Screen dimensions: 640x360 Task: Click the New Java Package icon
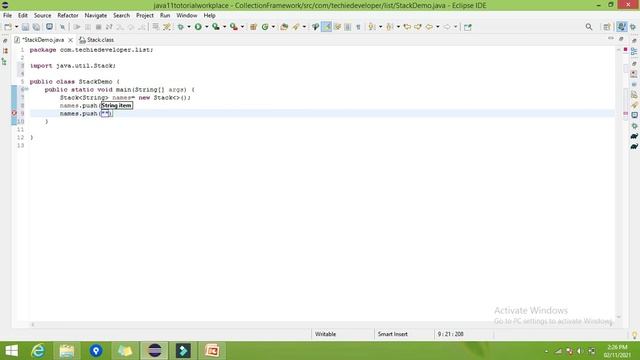(253, 27)
